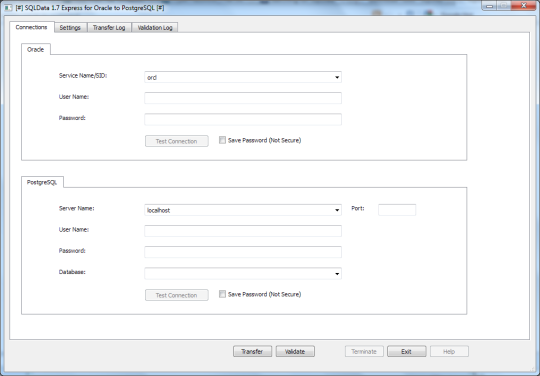
Task: Open Help
Action: [449, 352]
